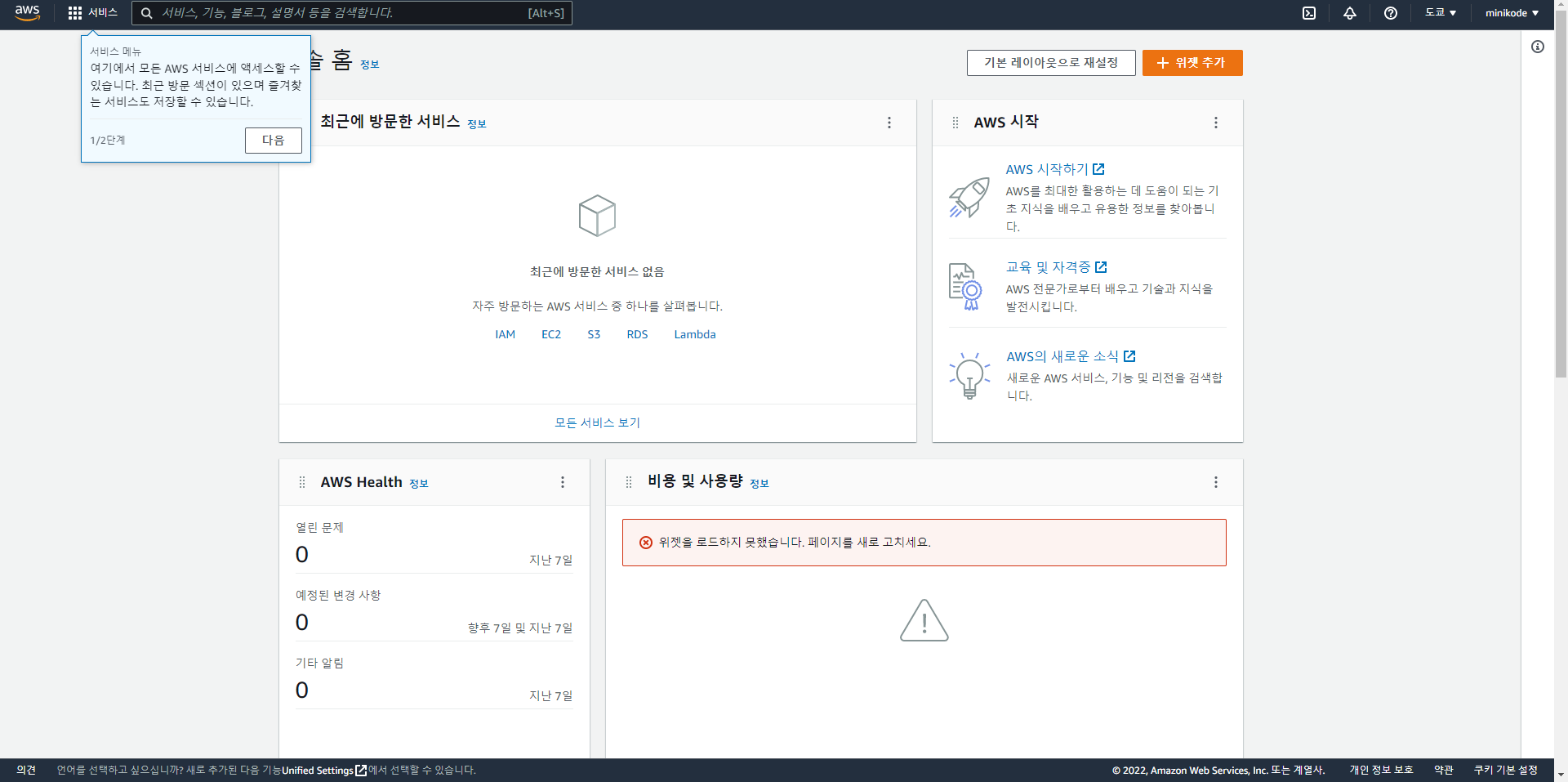1568x782 pixels.
Task: Click the scrollbar down arrow
Action: tap(1561, 774)
